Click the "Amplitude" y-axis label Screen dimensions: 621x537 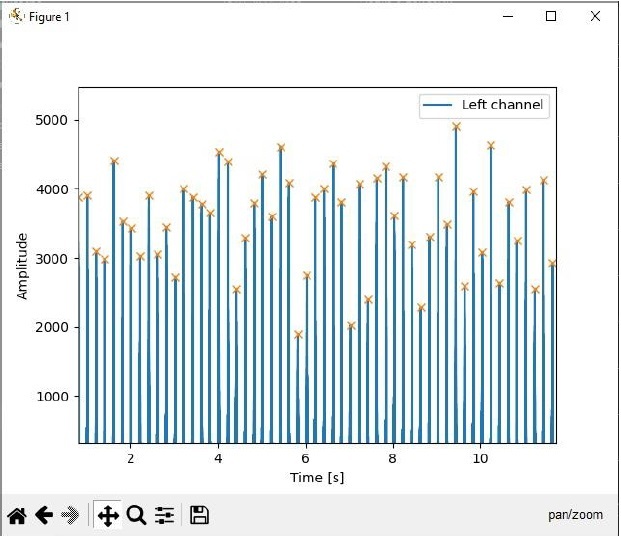click(22, 266)
